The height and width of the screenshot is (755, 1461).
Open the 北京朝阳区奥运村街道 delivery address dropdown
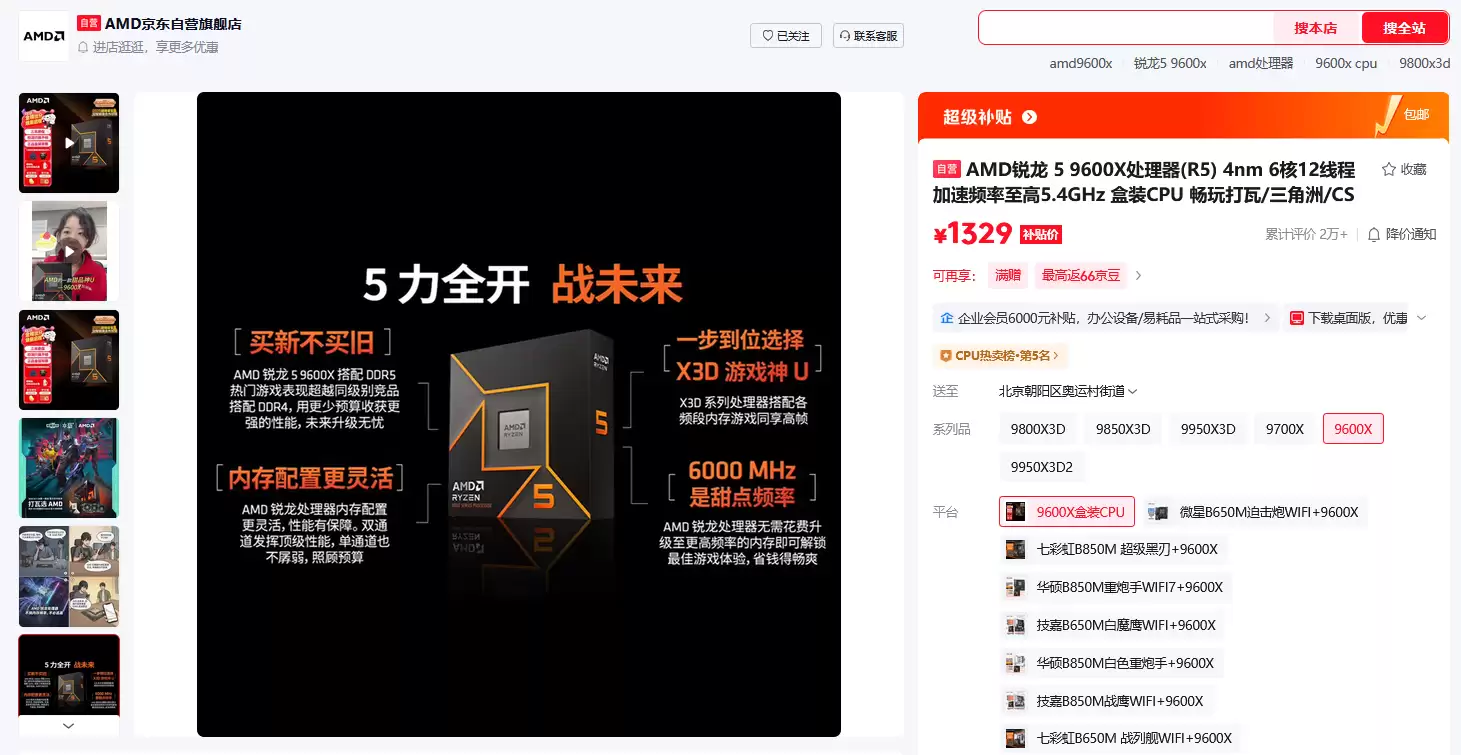click(1068, 391)
